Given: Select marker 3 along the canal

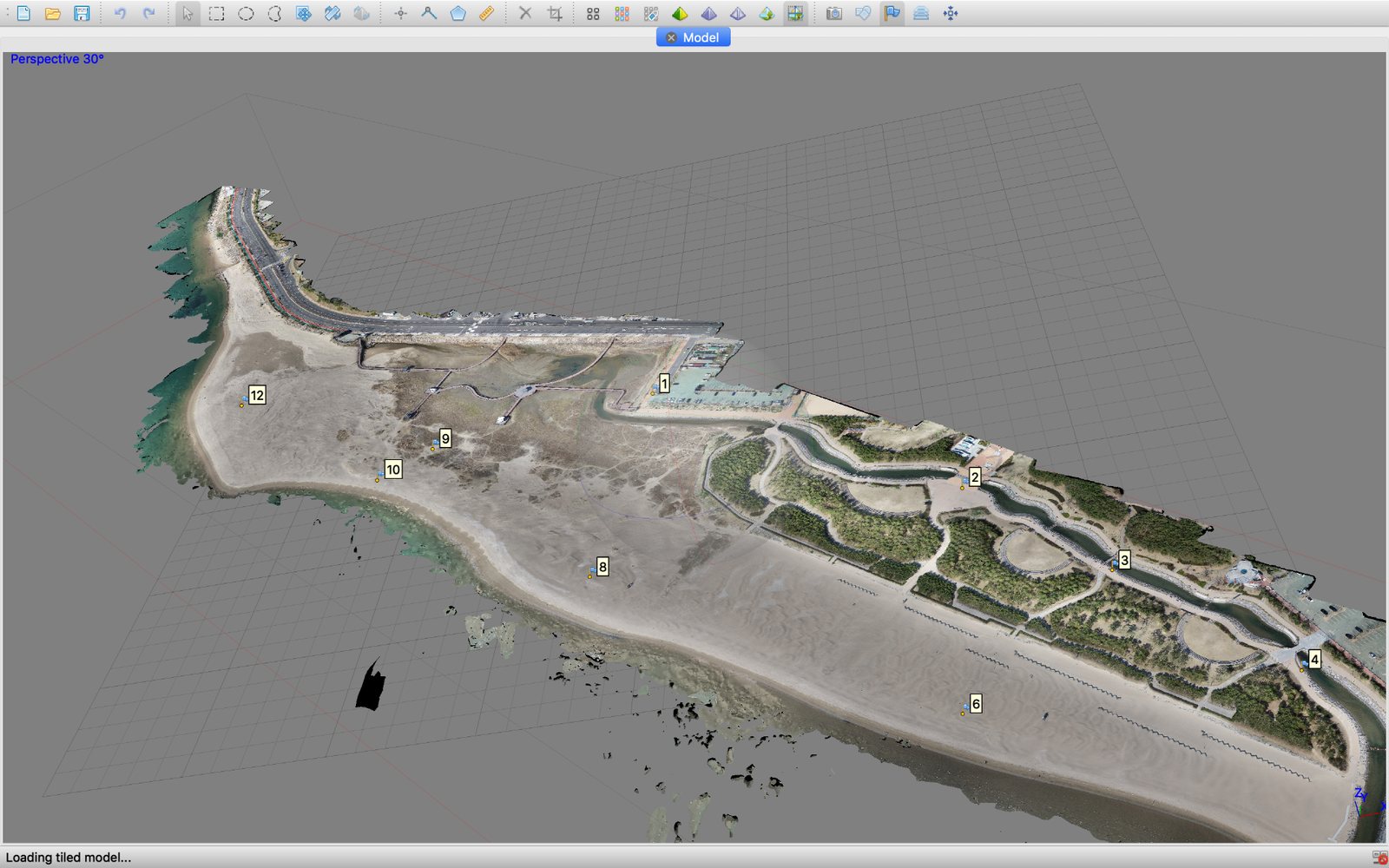Looking at the screenshot, I should (1124, 560).
